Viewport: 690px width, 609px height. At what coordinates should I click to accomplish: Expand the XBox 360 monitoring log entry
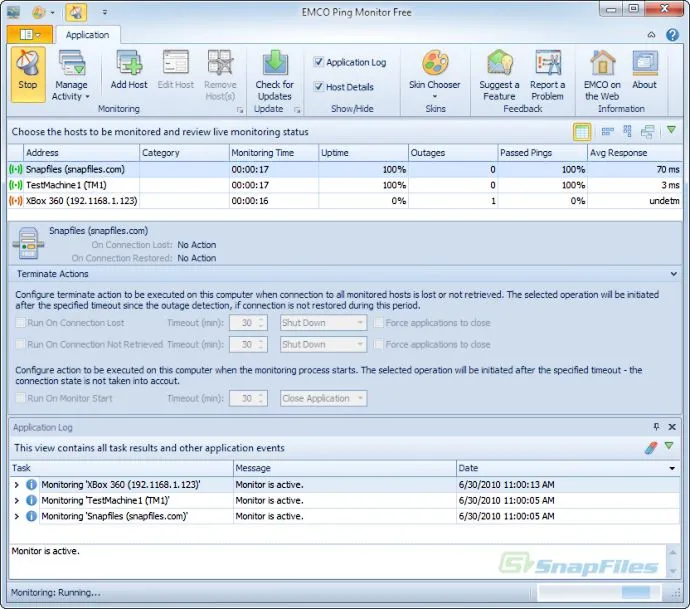17,484
